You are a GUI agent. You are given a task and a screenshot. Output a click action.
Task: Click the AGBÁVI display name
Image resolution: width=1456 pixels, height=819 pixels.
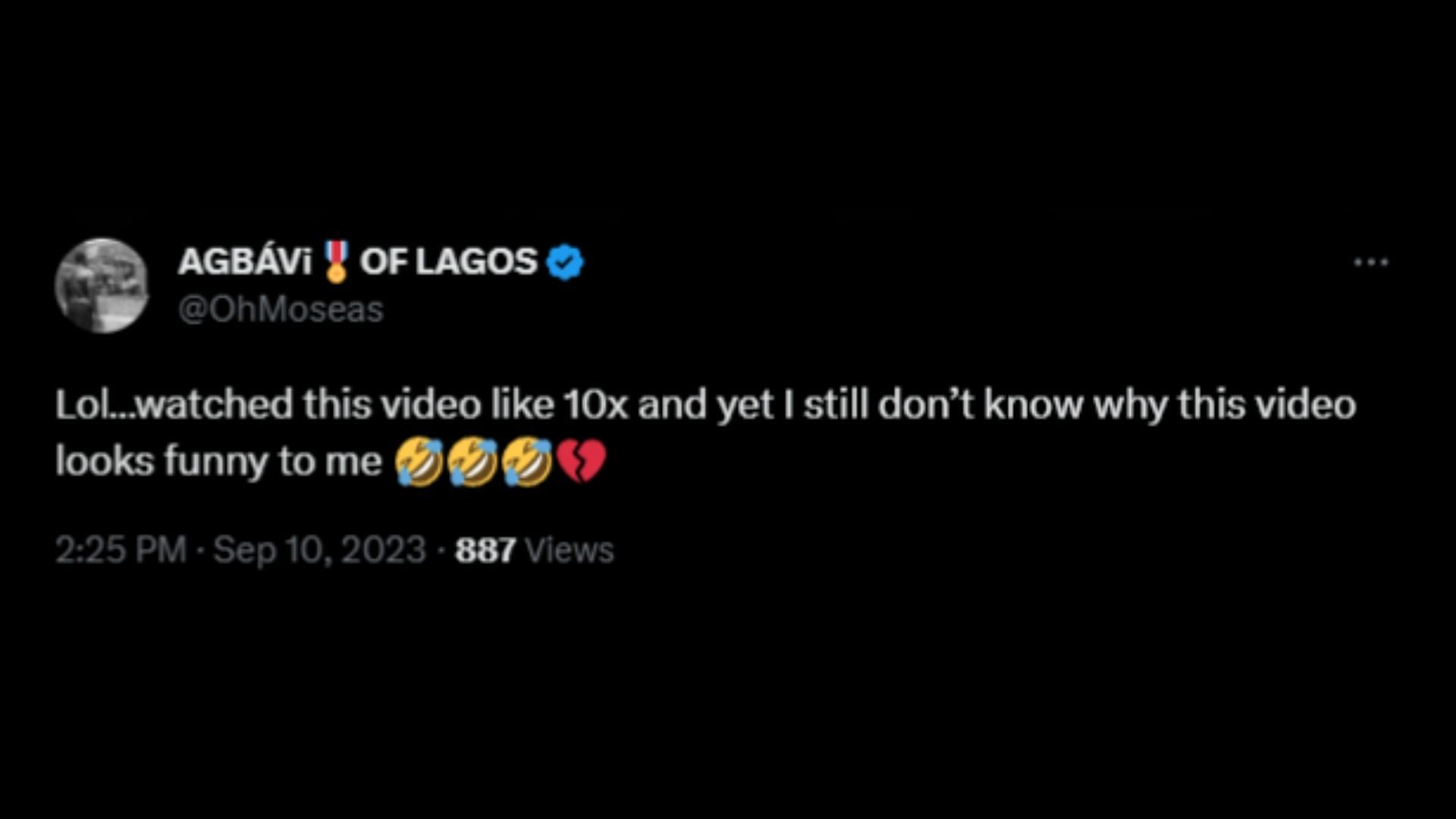tap(245, 260)
